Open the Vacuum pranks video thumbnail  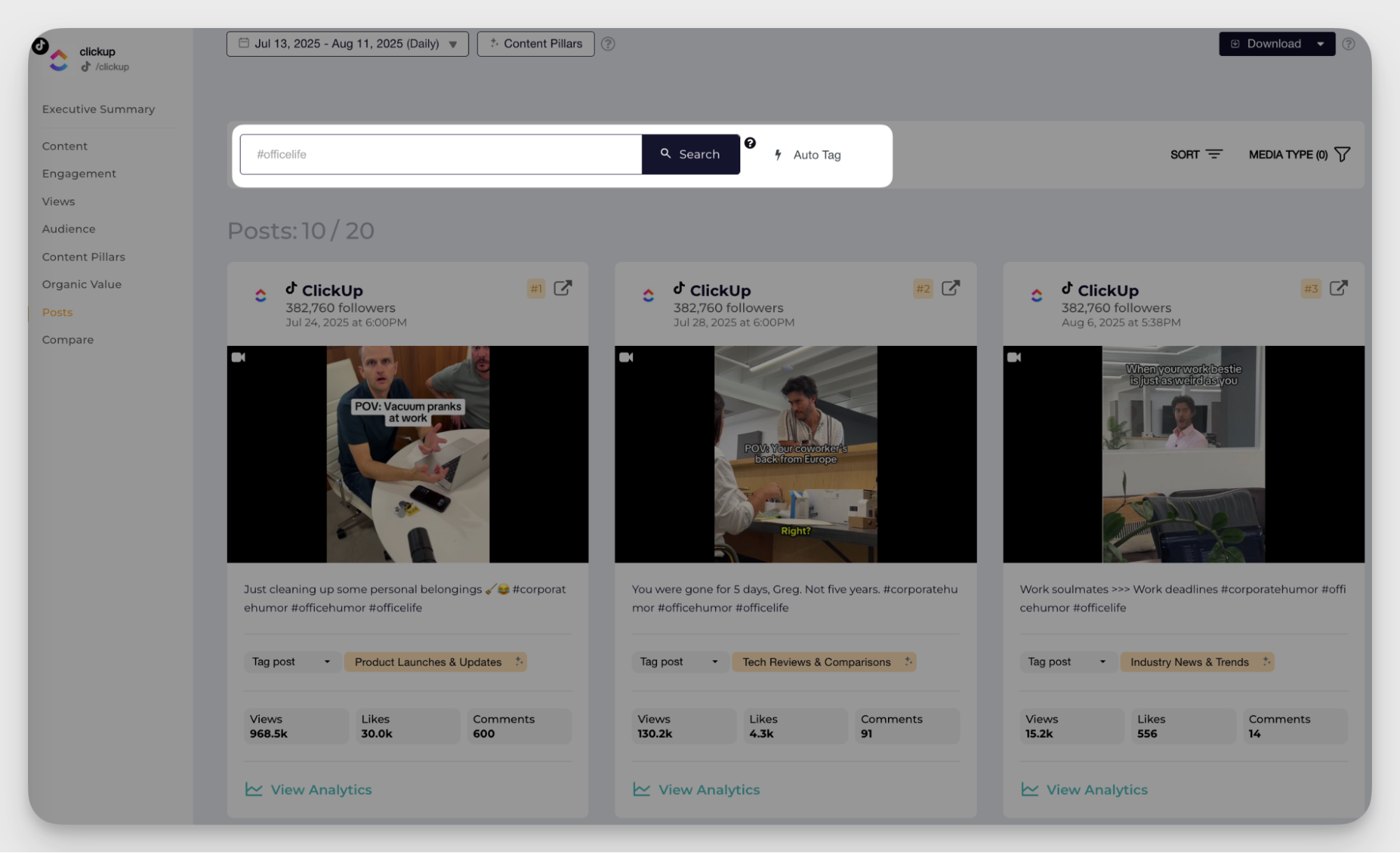408,454
